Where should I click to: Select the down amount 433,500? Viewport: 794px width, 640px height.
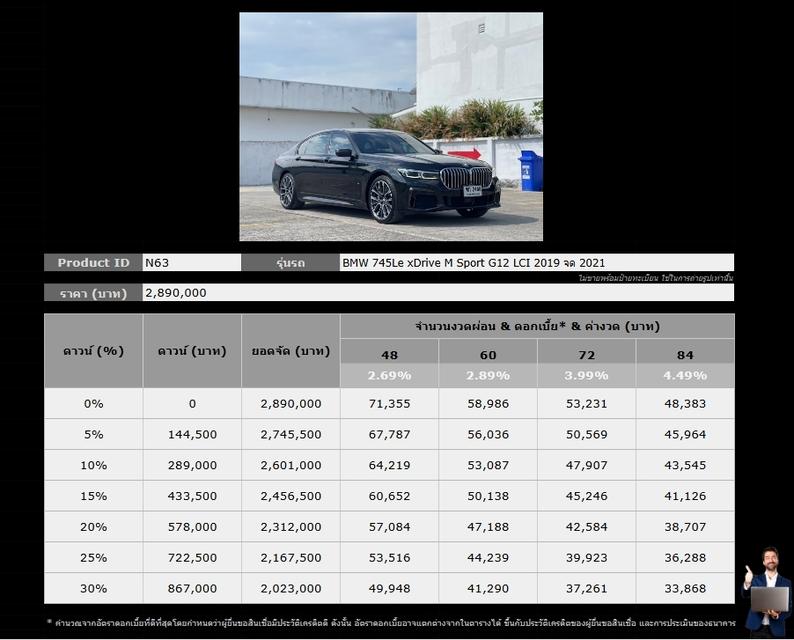(x=192, y=496)
